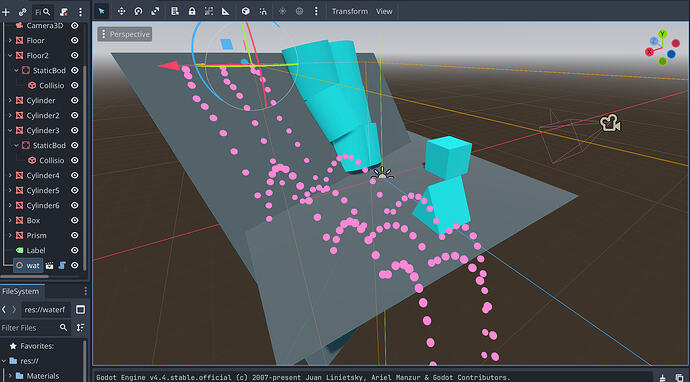Click the scene filter search field
Viewport: 690px width, 382px height.
[x=43, y=12]
